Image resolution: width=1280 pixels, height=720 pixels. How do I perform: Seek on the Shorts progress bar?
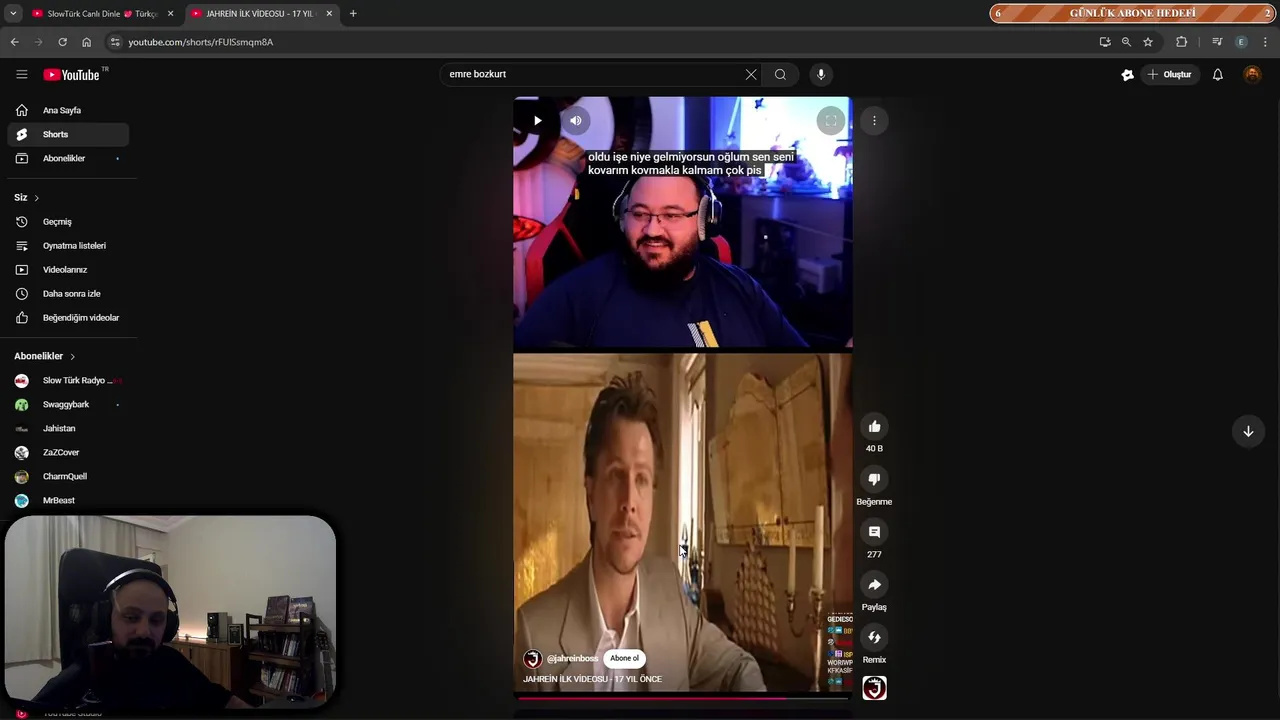tap(682, 698)
